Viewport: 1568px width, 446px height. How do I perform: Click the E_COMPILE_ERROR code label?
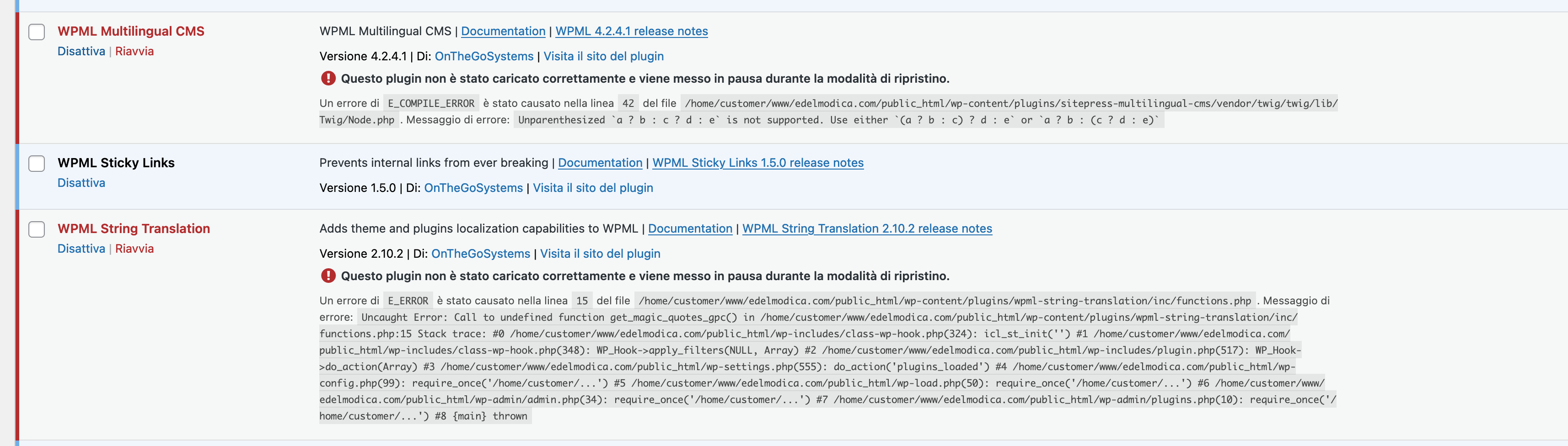tap(431, 103)
